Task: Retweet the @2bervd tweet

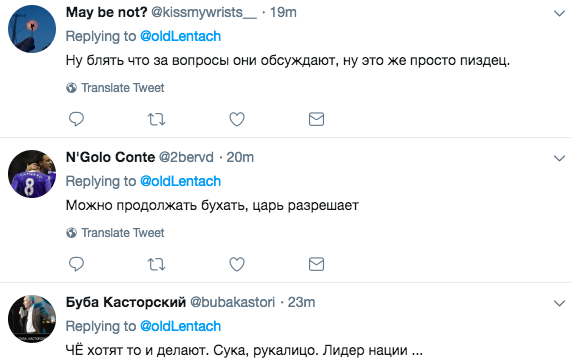Action: pos(156,264)
